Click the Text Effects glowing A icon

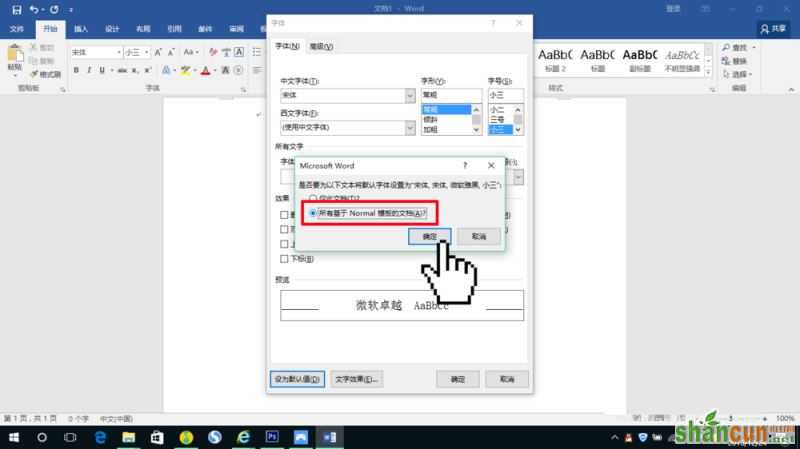point(166,70)
